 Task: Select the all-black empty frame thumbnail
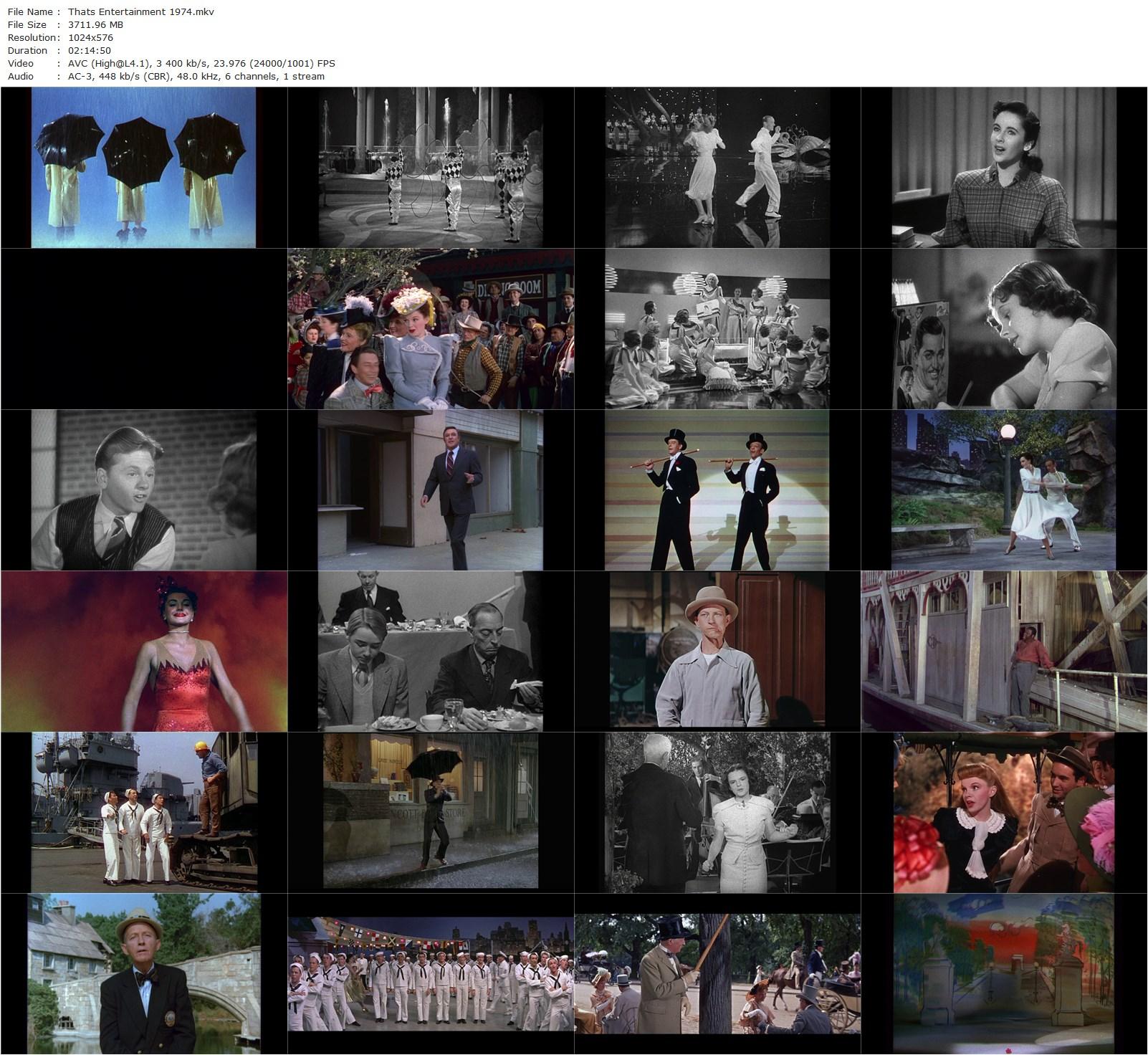pyautogui.click(x=144, y=329)
